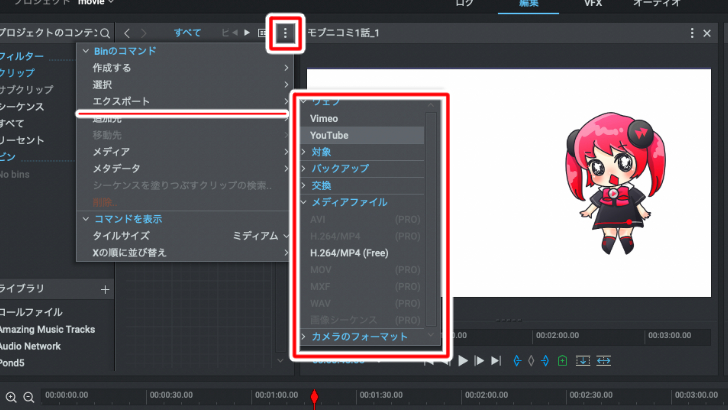Add a library with the plus icon
728x410 pixels.
tap(105, 290)
